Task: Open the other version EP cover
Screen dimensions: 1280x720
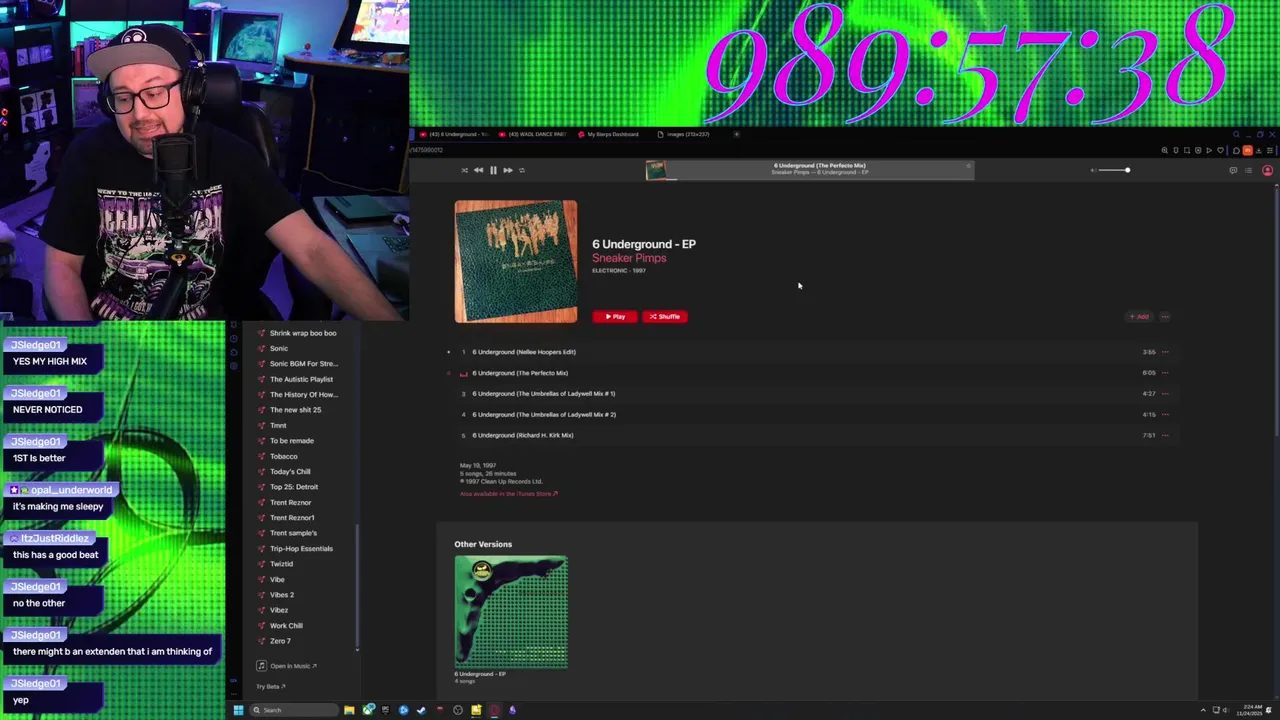Action: [x=511, y=612]
